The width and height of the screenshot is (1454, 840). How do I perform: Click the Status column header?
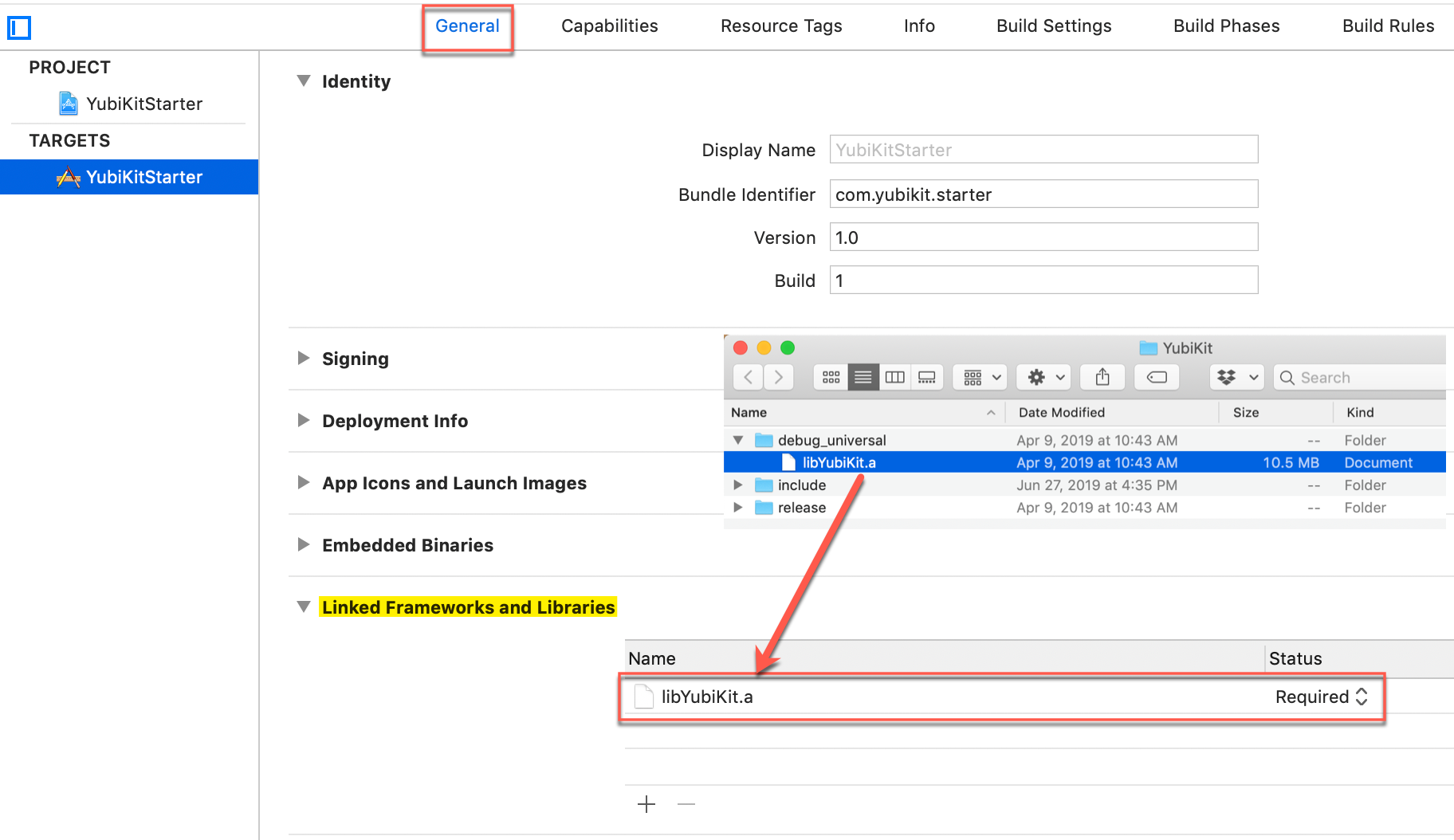(x=1295, y=658)
